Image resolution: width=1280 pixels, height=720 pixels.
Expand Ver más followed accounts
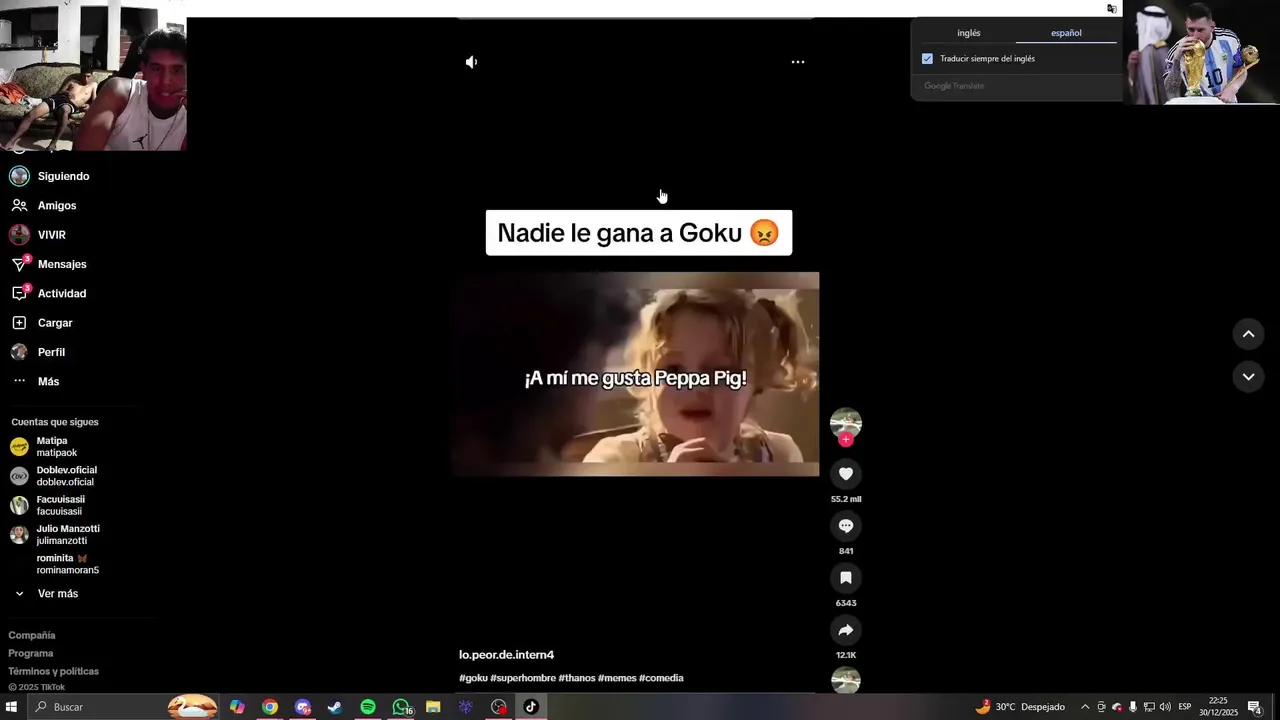tap(46, 594)
